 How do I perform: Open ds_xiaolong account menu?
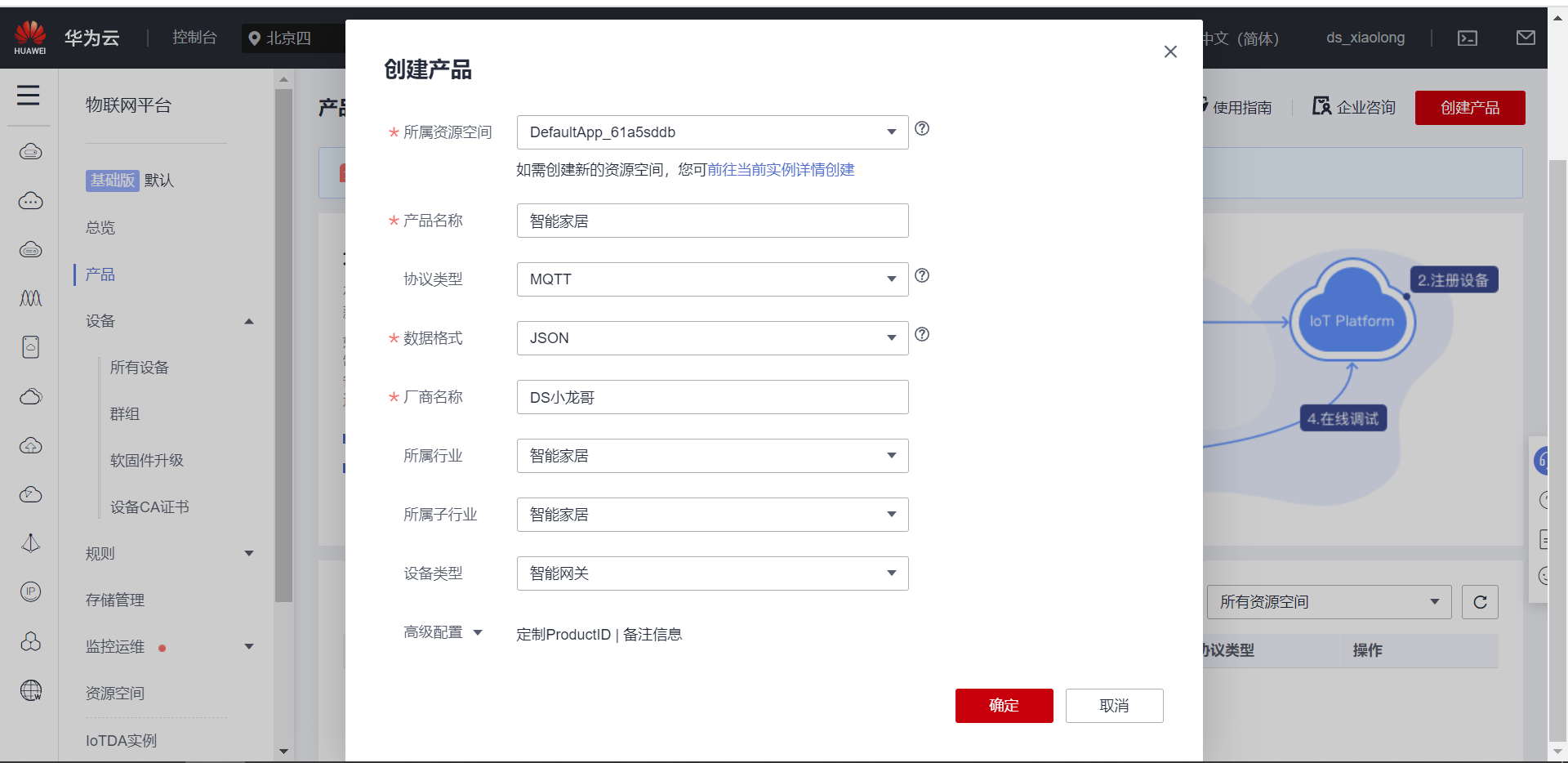click(1365, 38)
